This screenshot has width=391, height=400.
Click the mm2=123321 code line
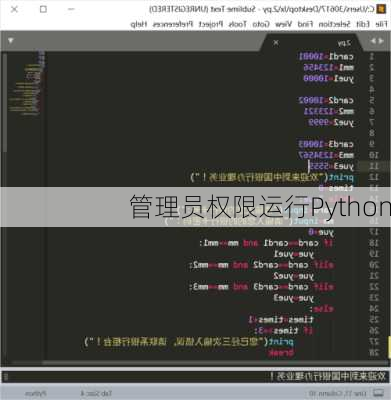[329, 111]
